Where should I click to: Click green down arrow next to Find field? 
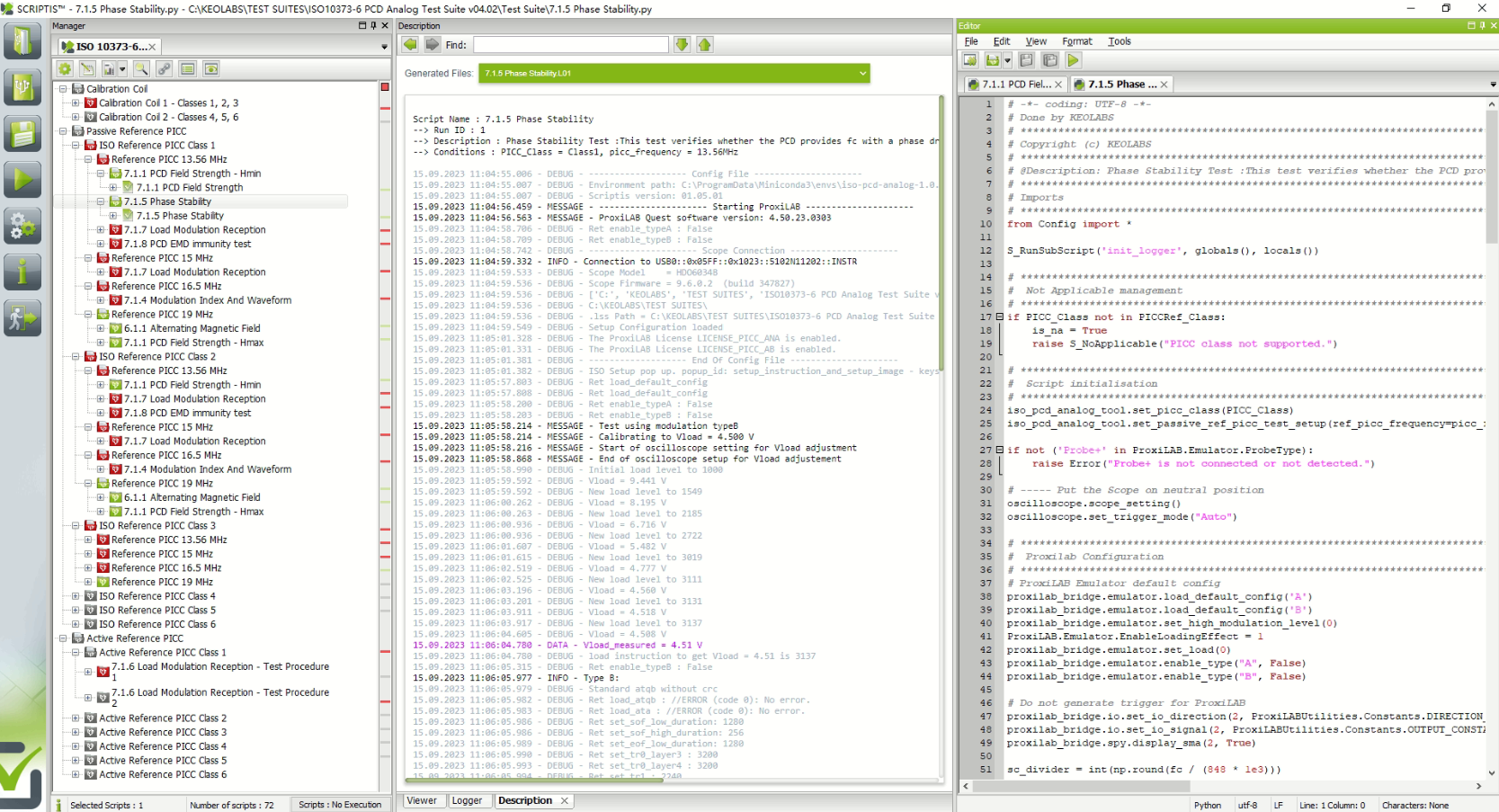(682, 45)
